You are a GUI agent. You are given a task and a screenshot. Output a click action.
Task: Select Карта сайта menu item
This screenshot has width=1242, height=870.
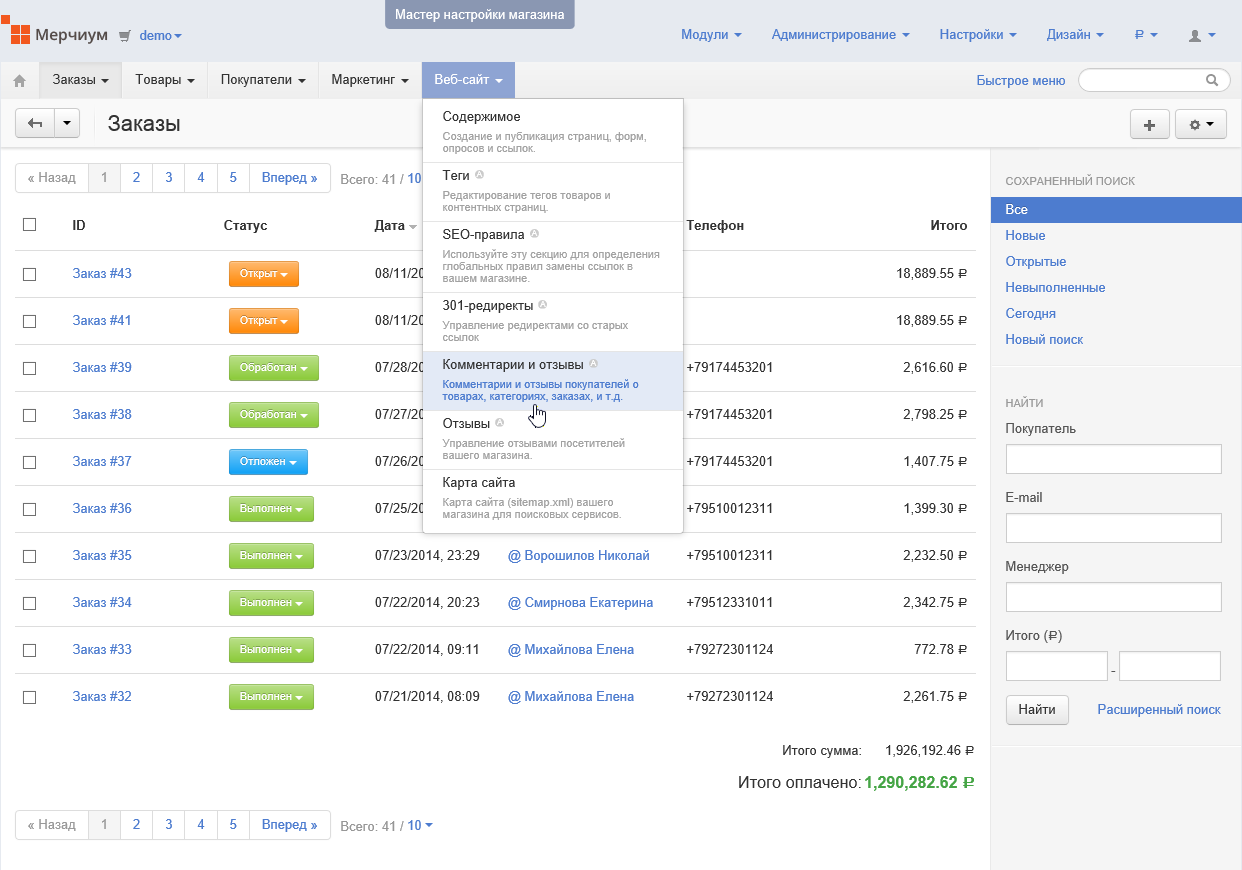pyautogui.click(x=553, y=499)
